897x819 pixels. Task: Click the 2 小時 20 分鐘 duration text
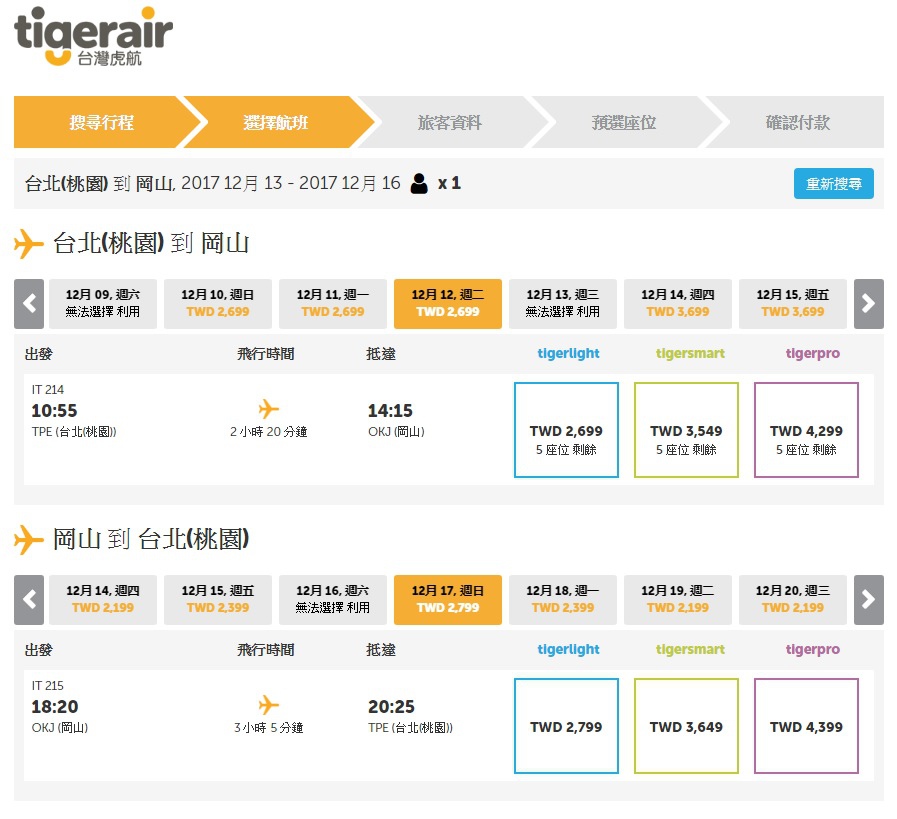[268, 432]
